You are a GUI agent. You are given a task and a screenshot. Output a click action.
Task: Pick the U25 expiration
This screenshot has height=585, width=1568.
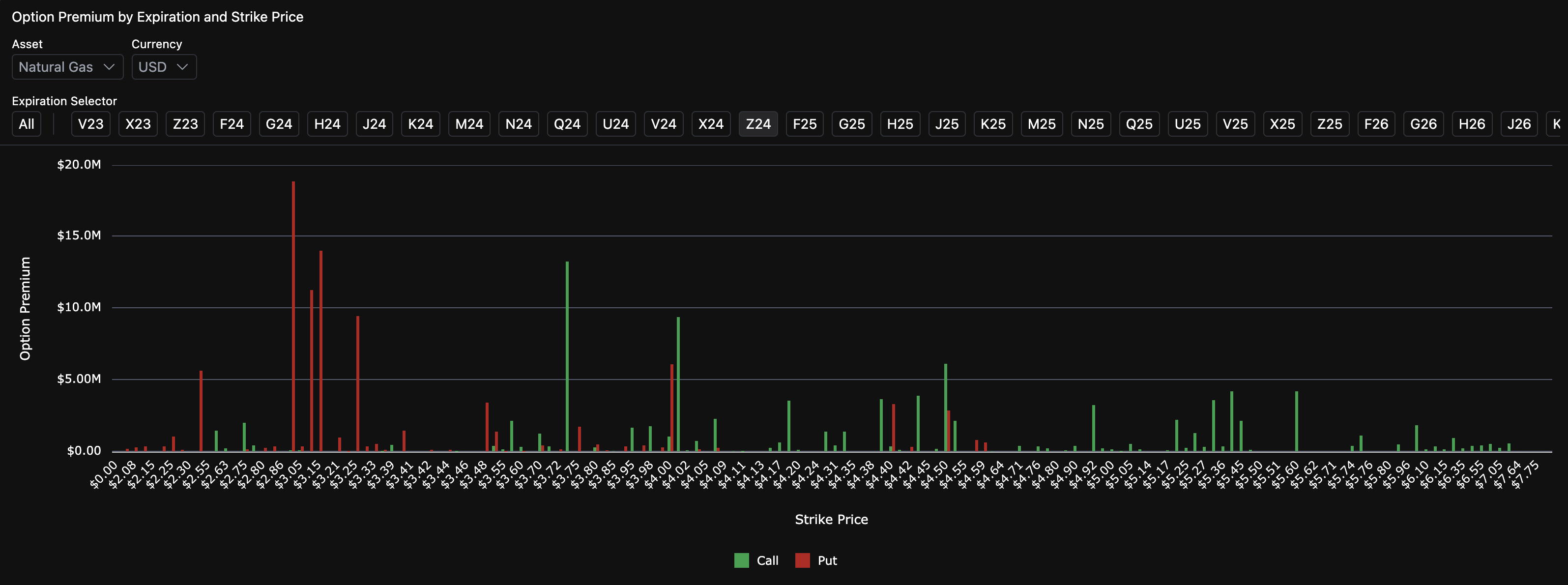click(x=1188, y=124)
